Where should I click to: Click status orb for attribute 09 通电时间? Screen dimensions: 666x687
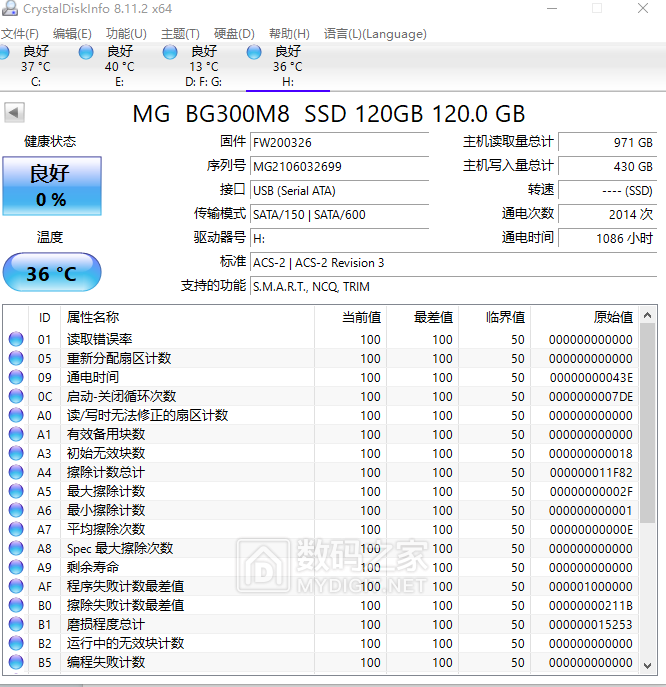[16, 377]
